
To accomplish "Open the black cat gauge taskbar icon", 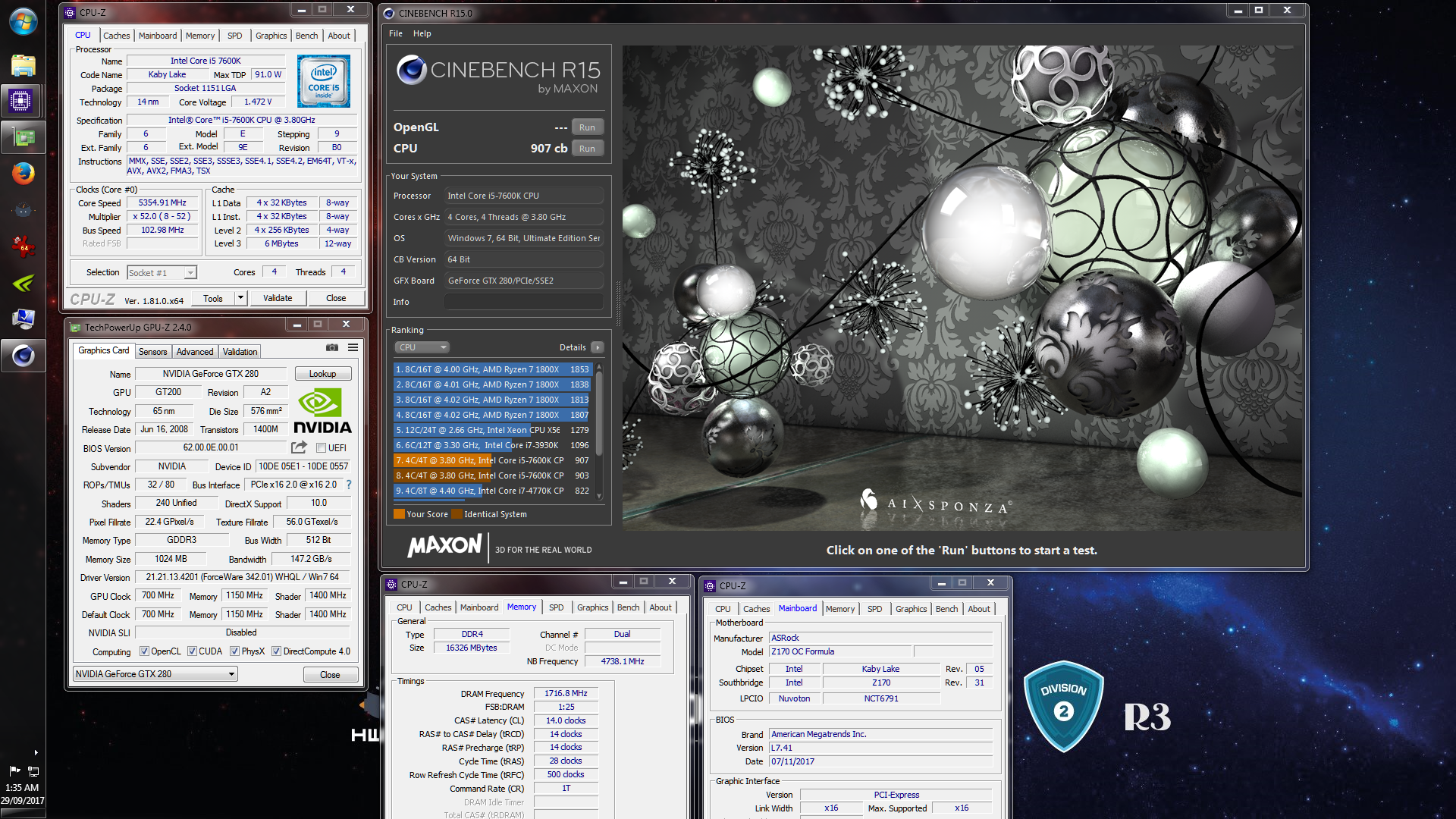I will 23,210.
